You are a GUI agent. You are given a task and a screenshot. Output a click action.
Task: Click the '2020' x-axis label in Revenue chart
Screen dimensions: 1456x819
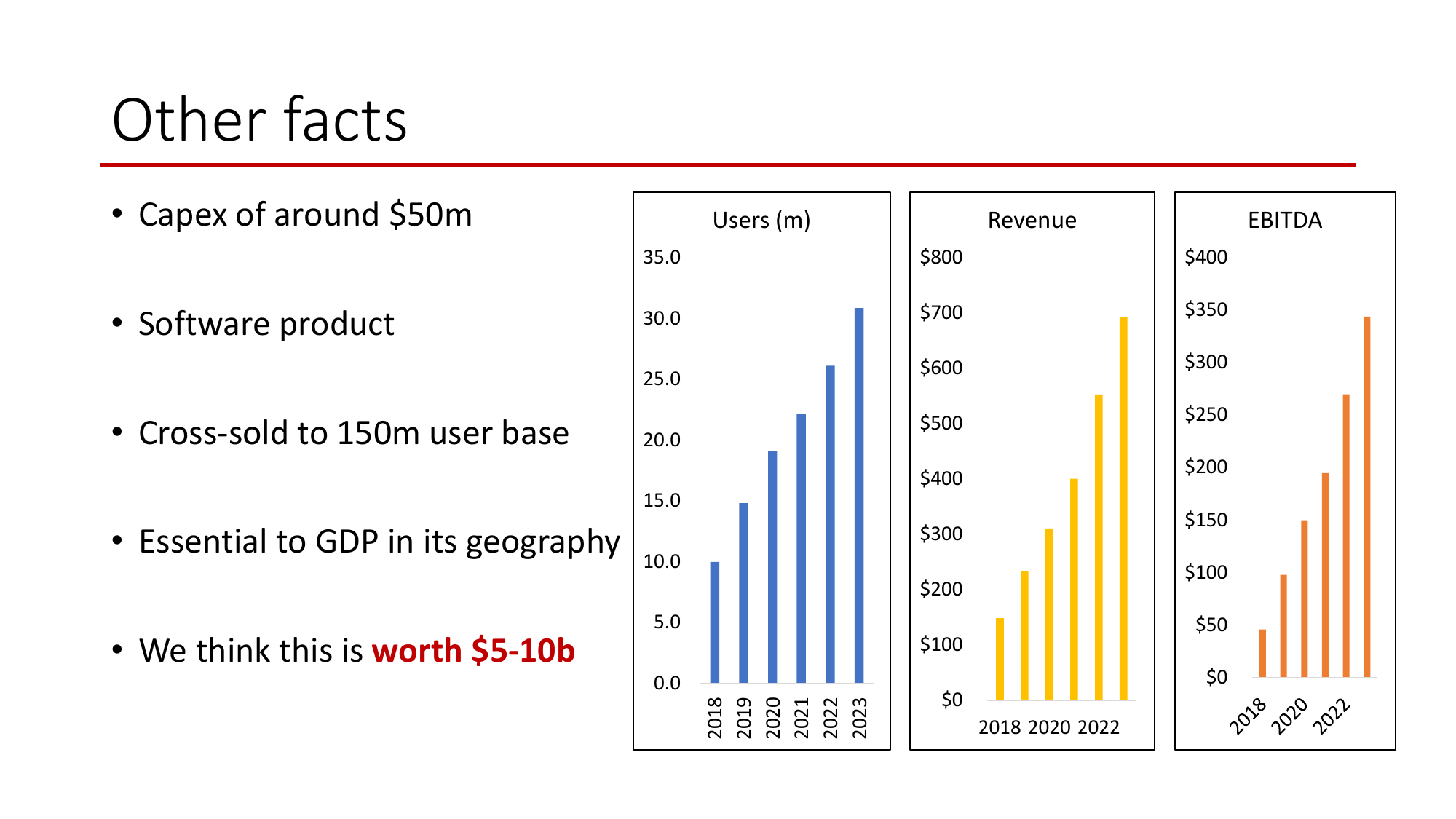(1049, 727)
